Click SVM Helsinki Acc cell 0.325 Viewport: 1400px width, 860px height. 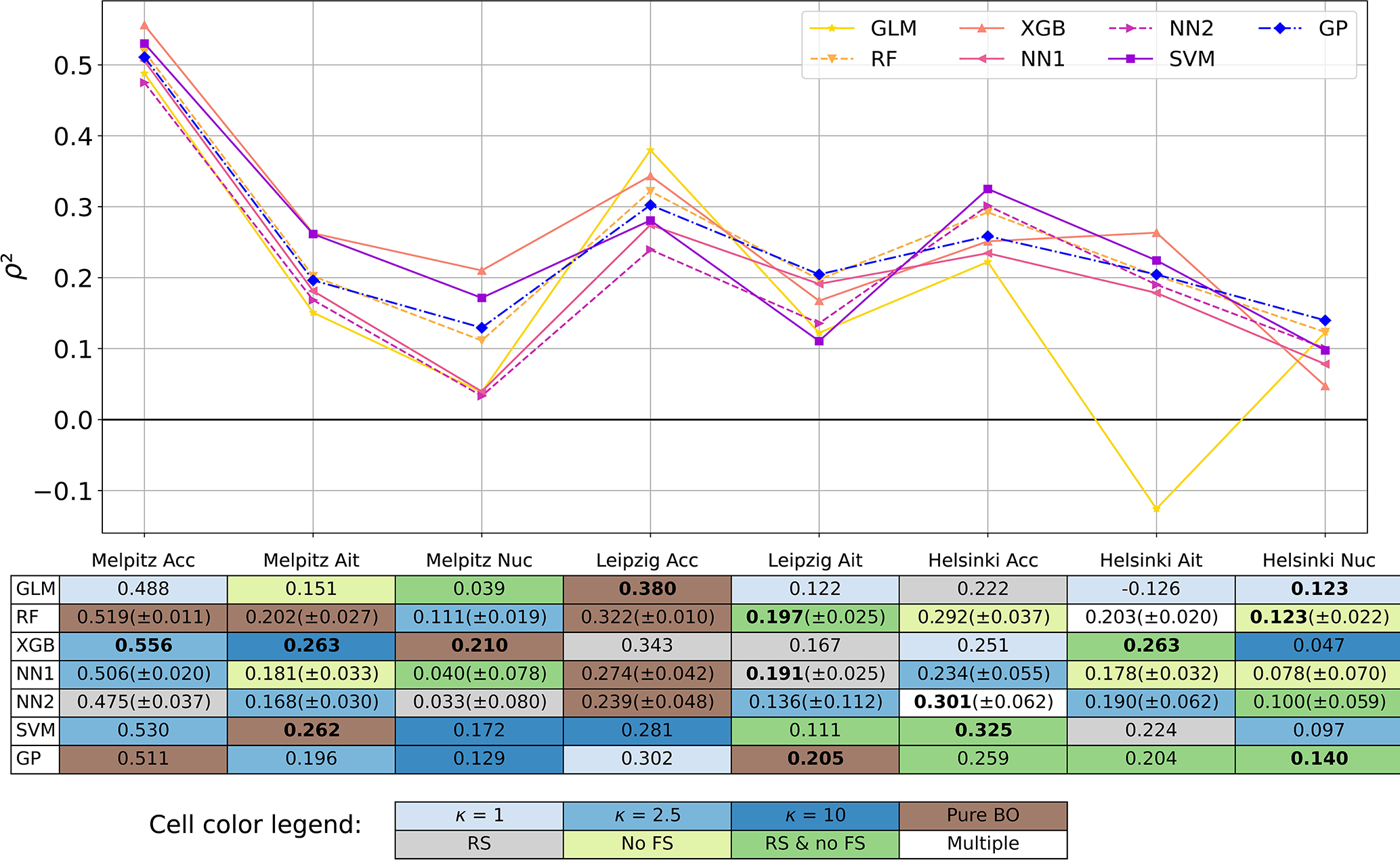point(983,730)
